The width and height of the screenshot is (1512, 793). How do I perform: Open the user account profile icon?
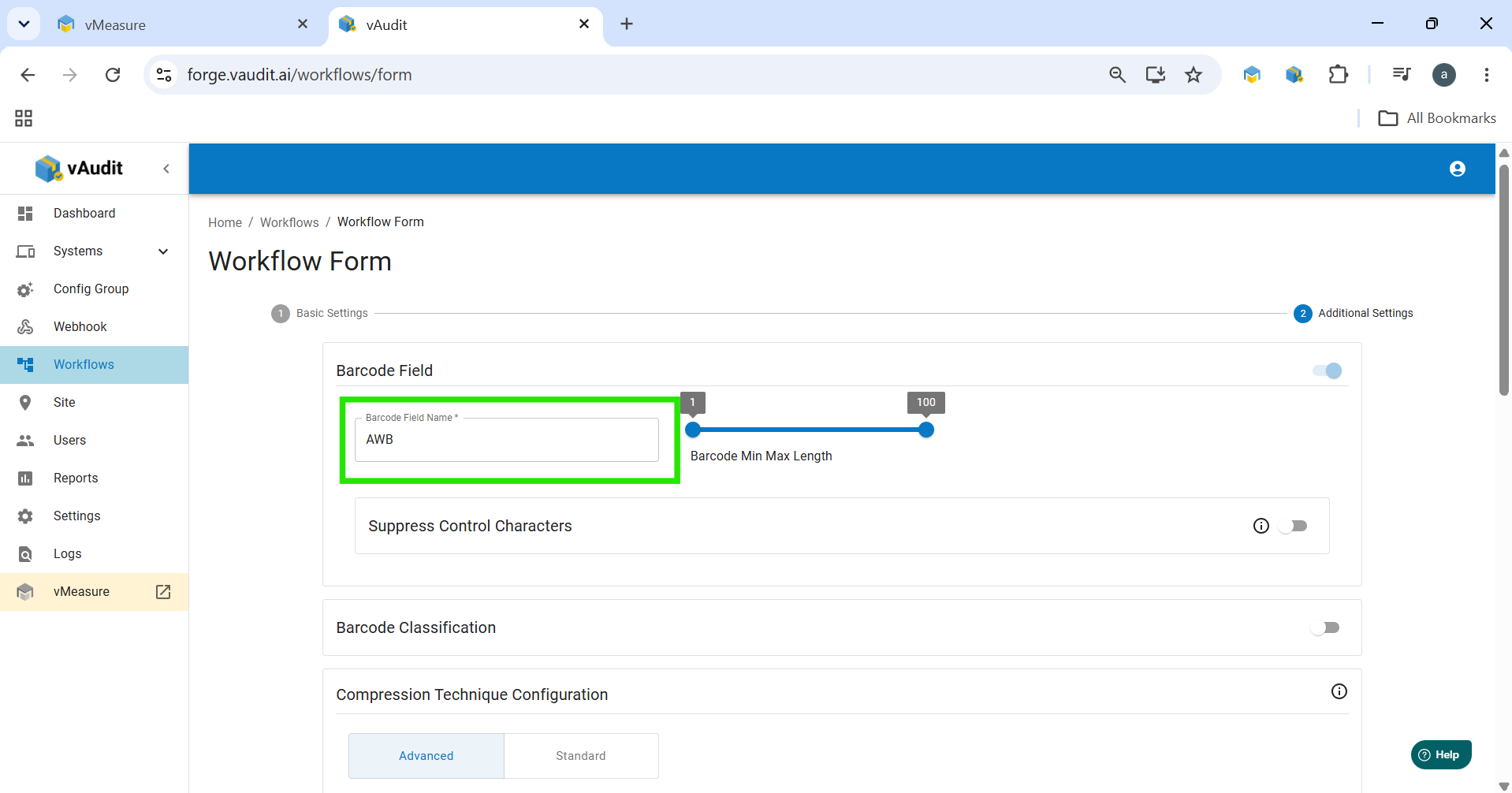click(x=1458, y=169)
